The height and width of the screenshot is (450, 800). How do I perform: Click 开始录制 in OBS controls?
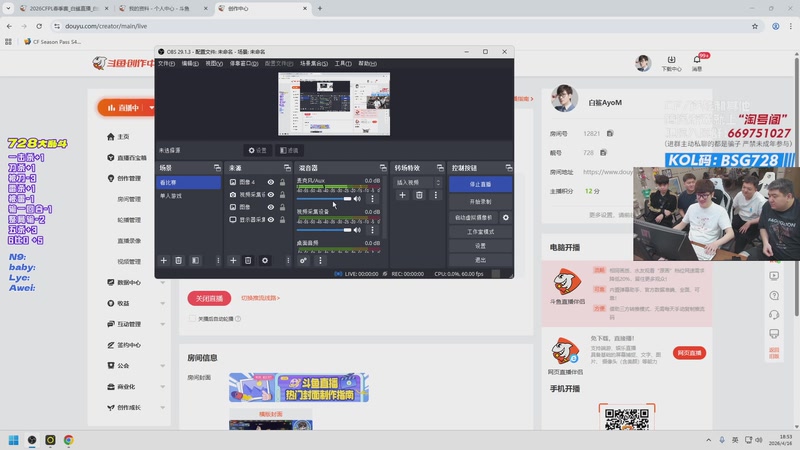(x=481, y=202)
